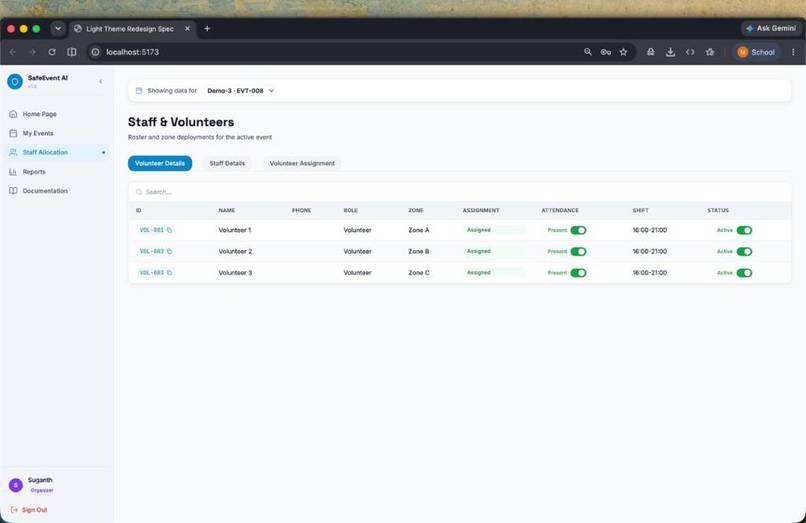Open browser three-dot menu
The height and width of the screenshot is (523, 806).
[793, 52]
